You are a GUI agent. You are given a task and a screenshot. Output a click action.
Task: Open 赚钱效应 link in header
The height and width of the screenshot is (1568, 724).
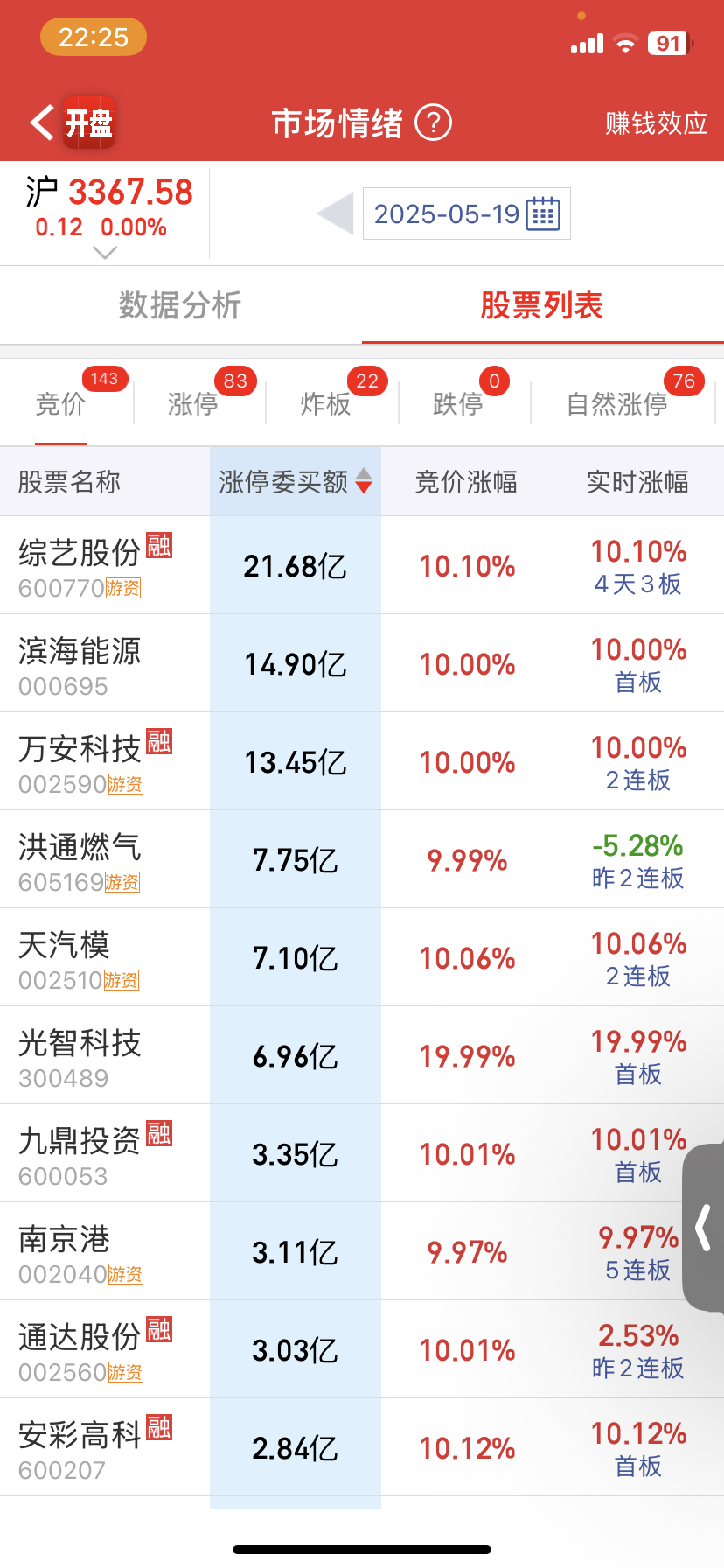pyautogui.click(x=657, y=123)
